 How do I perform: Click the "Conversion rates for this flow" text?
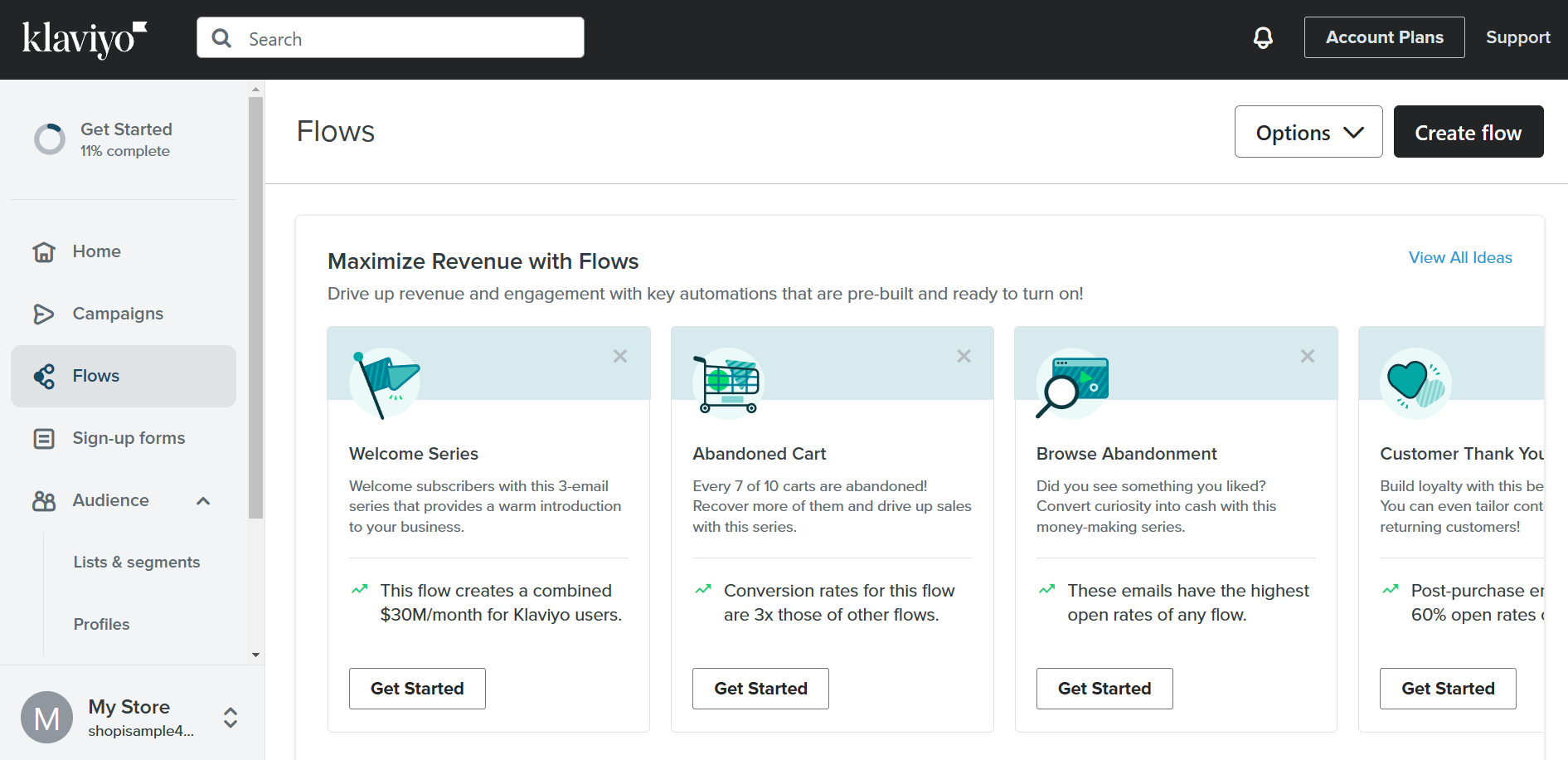click(839, 591)
